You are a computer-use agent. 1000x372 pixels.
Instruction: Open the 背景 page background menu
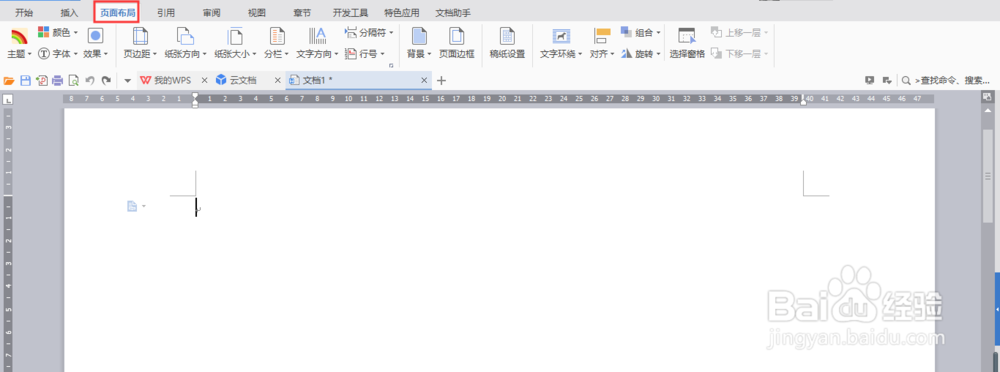click(419, 43)
